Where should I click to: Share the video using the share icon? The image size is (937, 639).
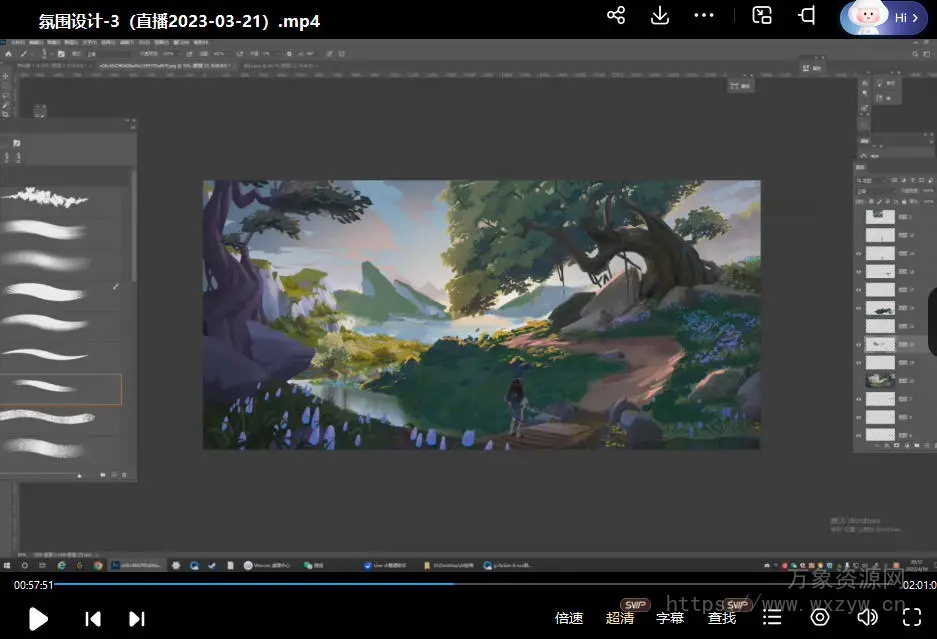click(616, 16)
